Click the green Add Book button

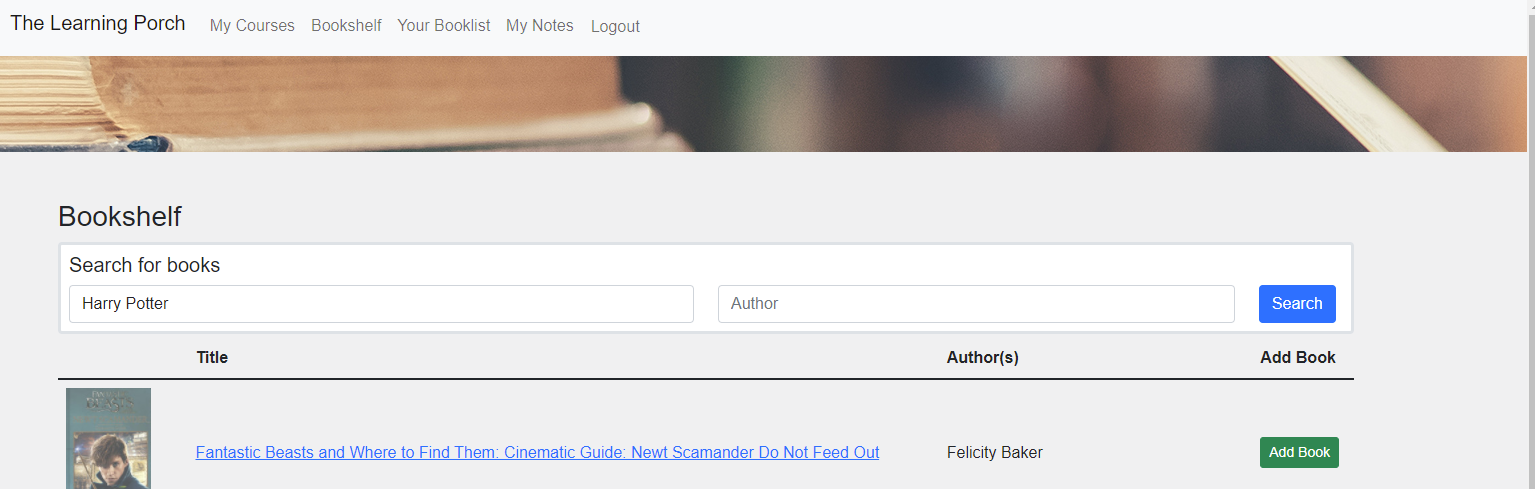point(1299,453)
